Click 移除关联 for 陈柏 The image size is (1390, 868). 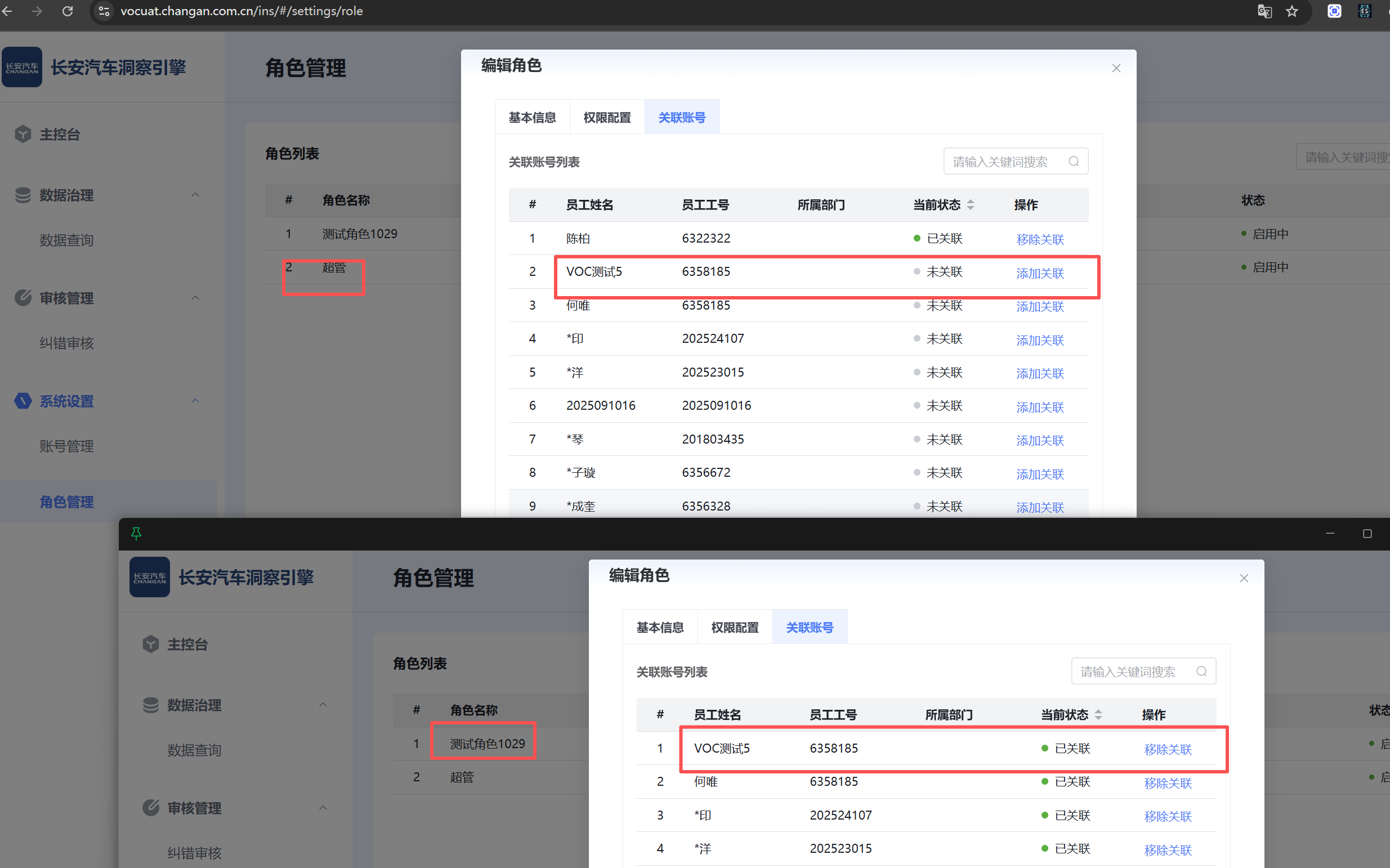coord(1040,239)
